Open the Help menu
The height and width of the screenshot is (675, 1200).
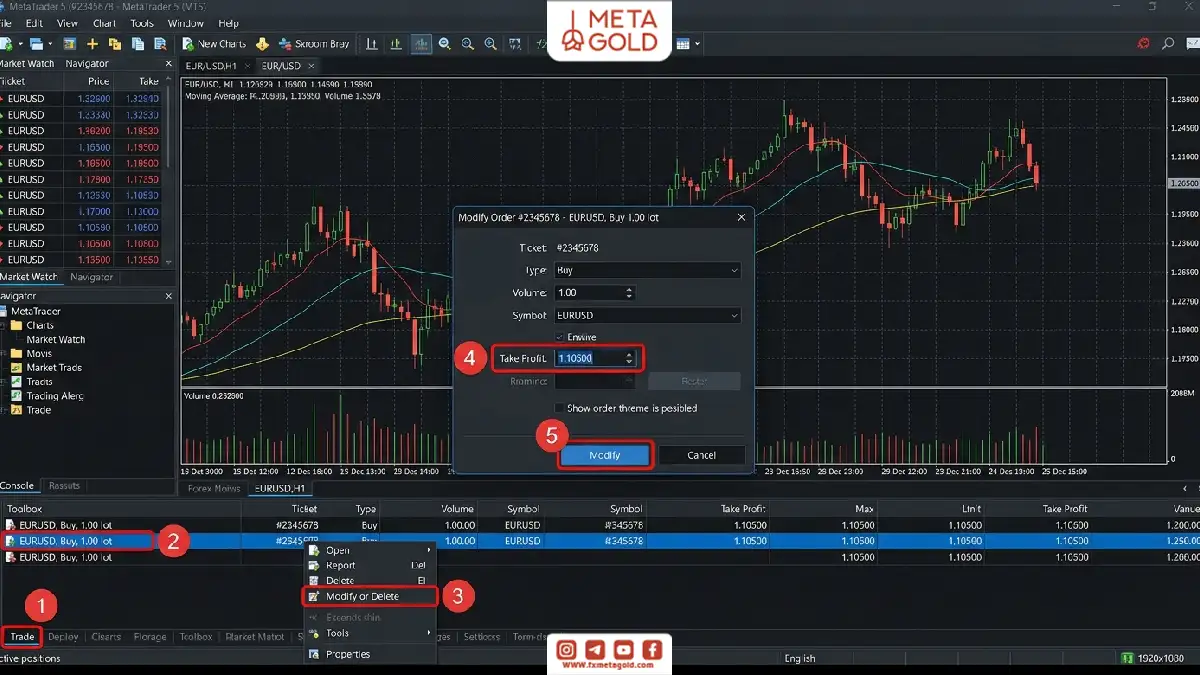click(228, 23)
